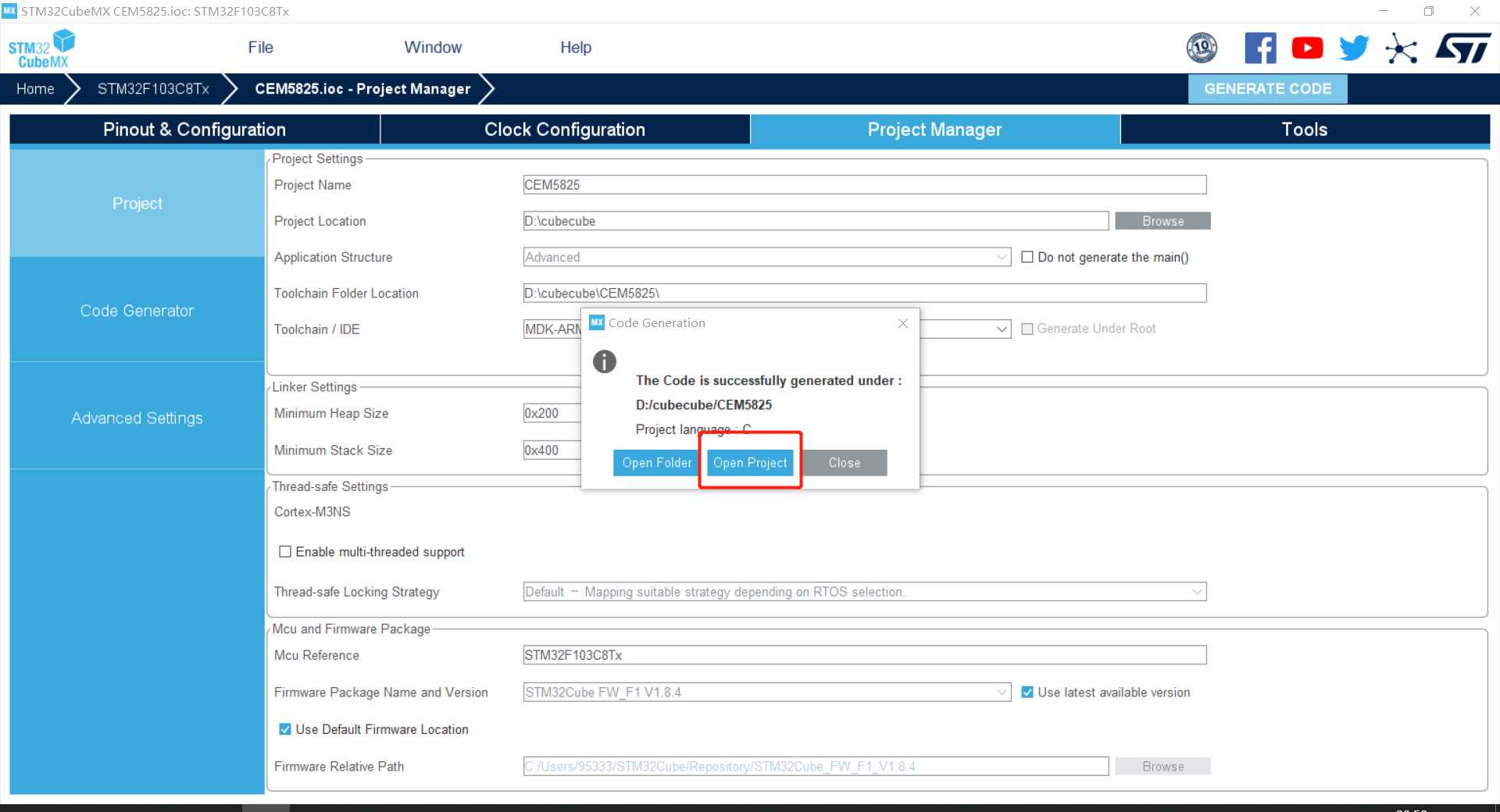Click the Project Location input field
Viewport: 1500px width, 812px height.
click(816, 221)
